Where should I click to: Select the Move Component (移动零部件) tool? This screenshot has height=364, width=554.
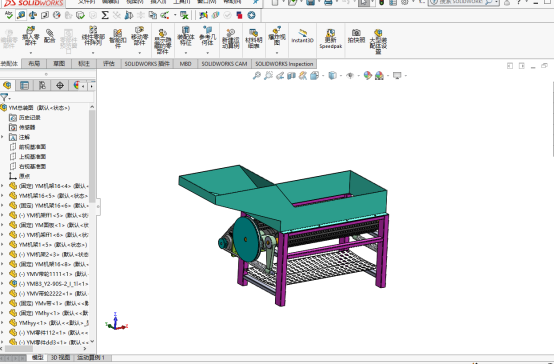(x=140, y=35)
